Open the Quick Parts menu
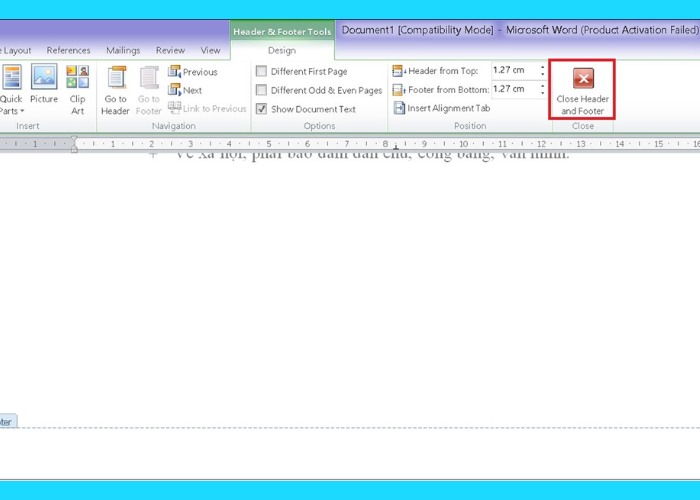Screen dimensions: 700x500 (11, 90)
